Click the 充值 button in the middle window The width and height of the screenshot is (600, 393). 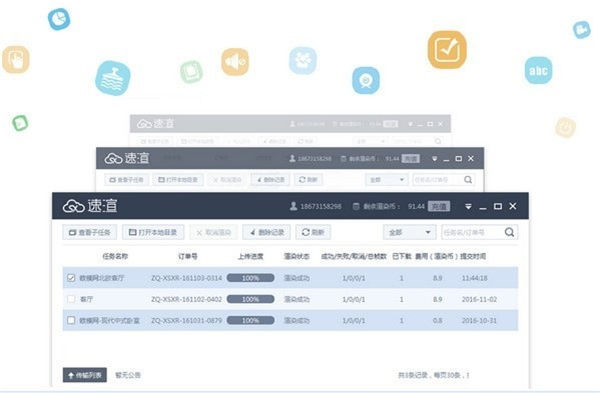(411, 158)
